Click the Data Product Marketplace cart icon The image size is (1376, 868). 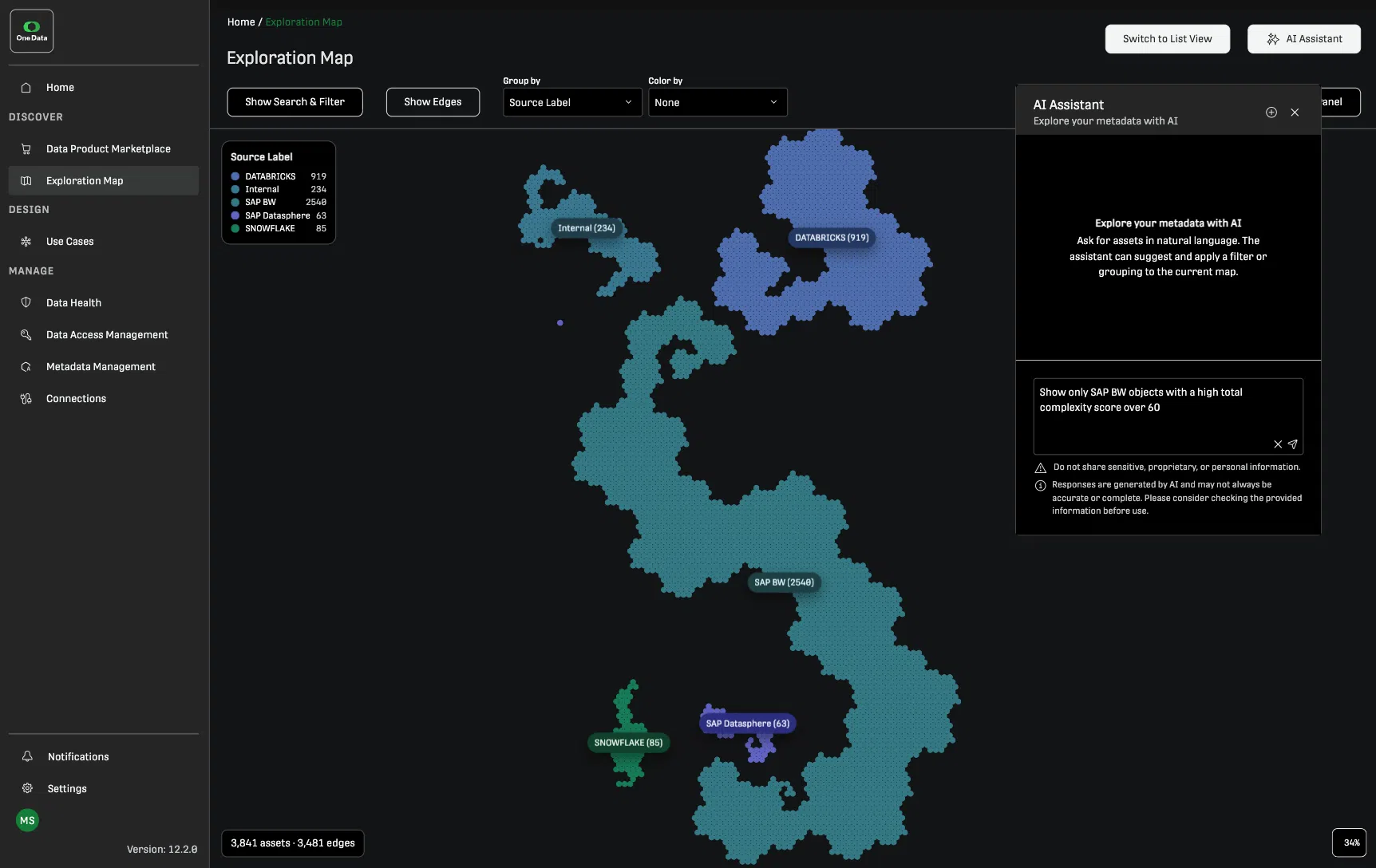click(x=26, y=149)
